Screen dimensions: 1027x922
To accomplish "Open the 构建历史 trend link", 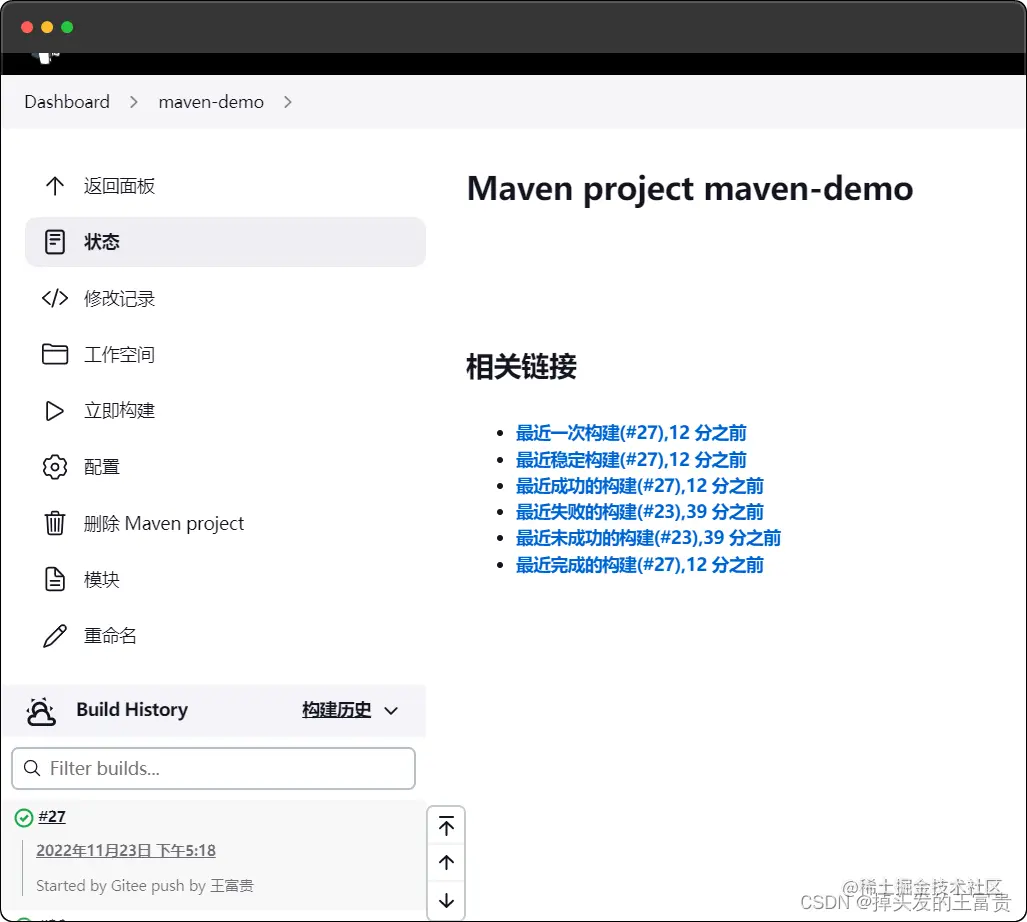I will click(337, 710).
